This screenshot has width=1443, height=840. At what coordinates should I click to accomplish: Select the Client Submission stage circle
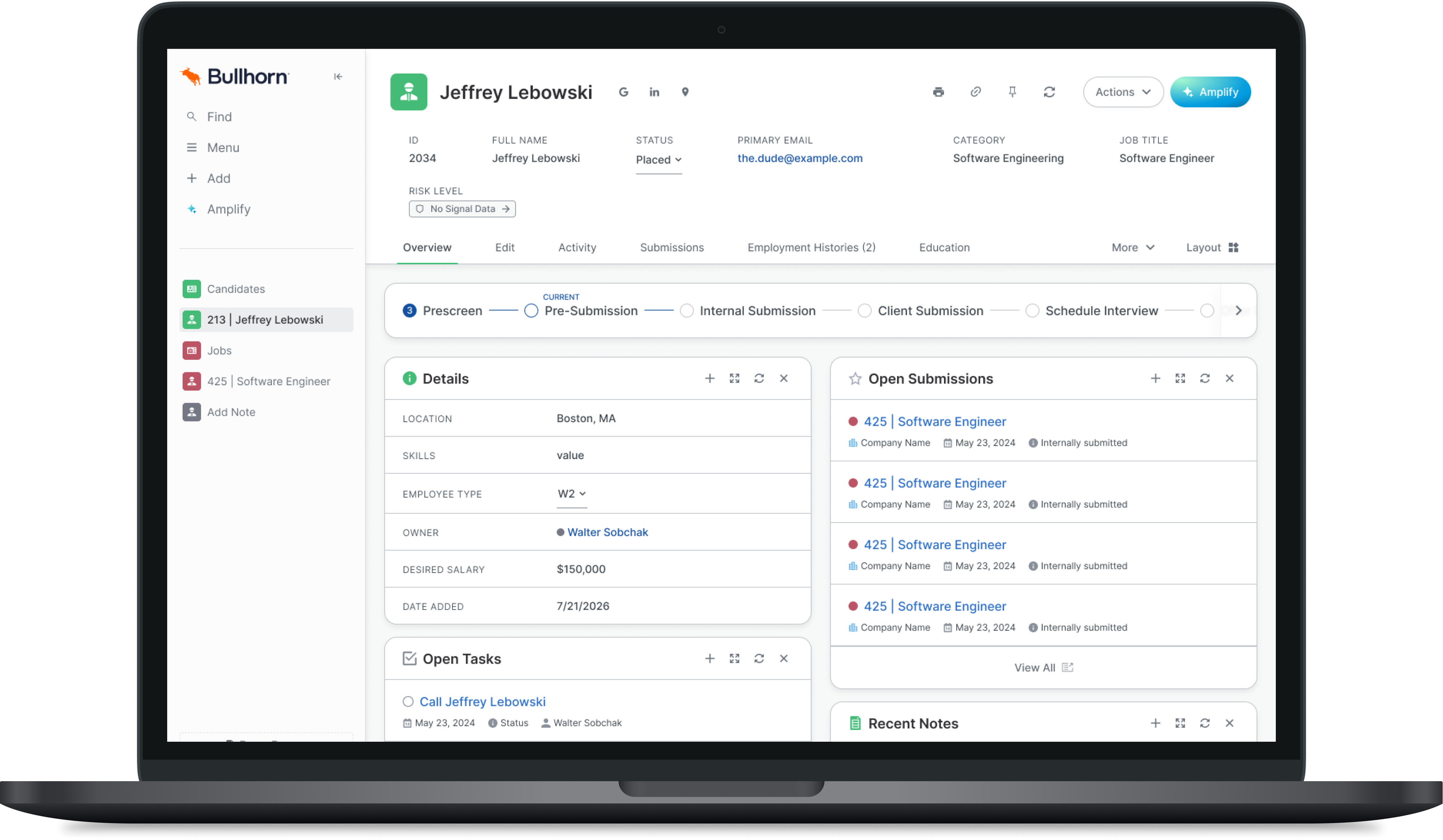865,310
